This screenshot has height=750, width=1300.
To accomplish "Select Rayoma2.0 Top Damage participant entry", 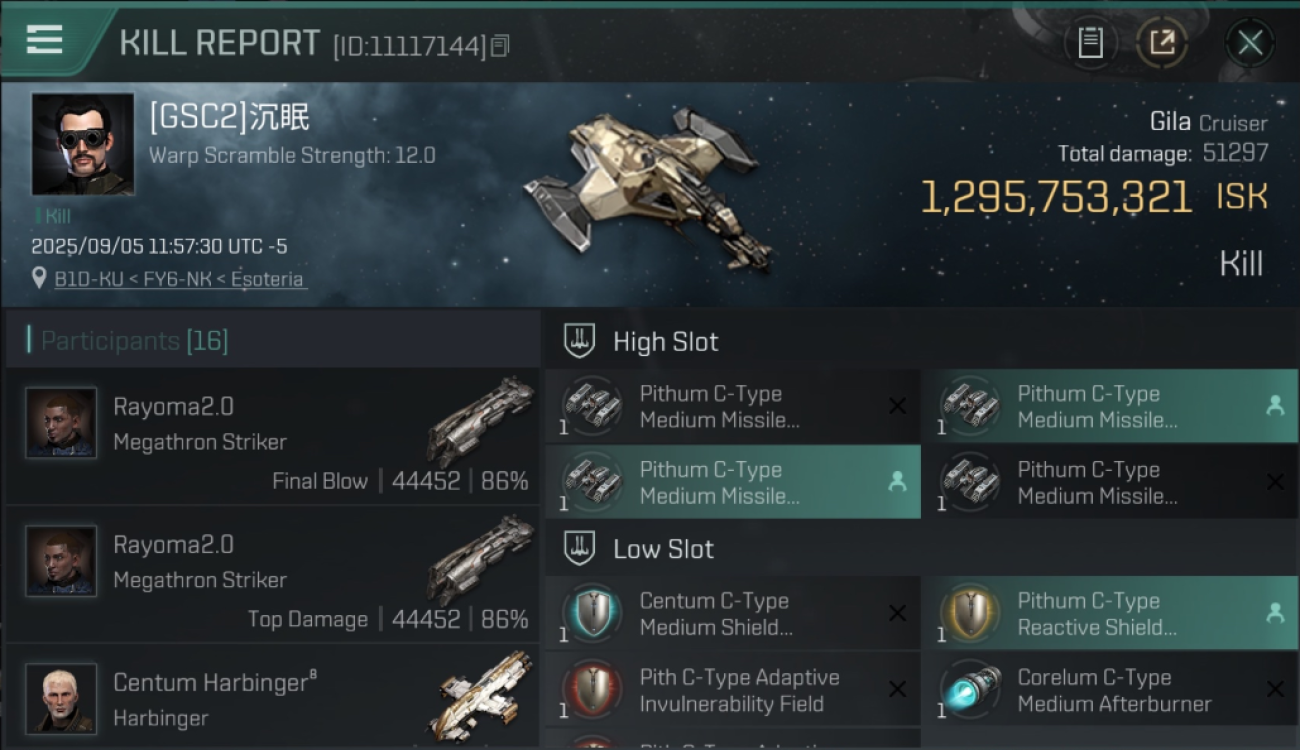I will 272,575.
